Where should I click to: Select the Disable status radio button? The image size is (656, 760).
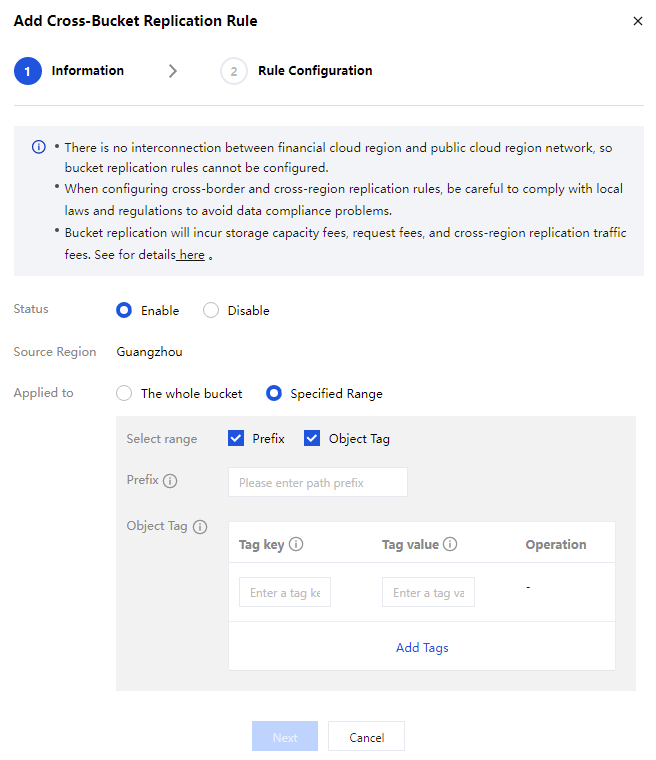pyautogui.click(x=211, y=310)
